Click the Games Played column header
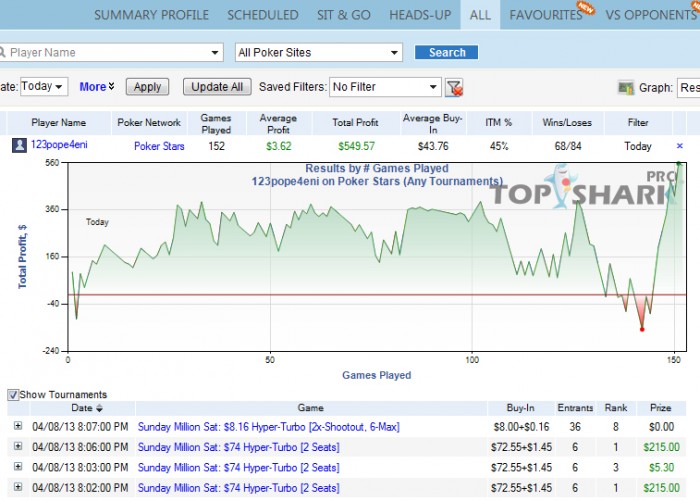The image size is (700, 501). tap(216, 124)
